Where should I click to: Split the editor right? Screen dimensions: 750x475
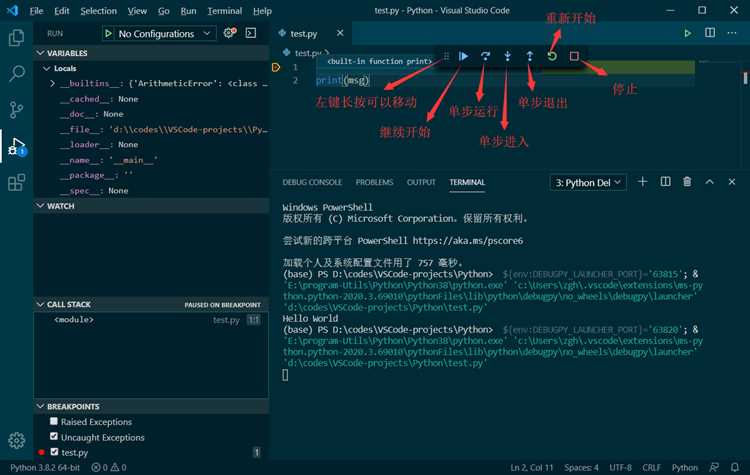click(x=710, y=33)
